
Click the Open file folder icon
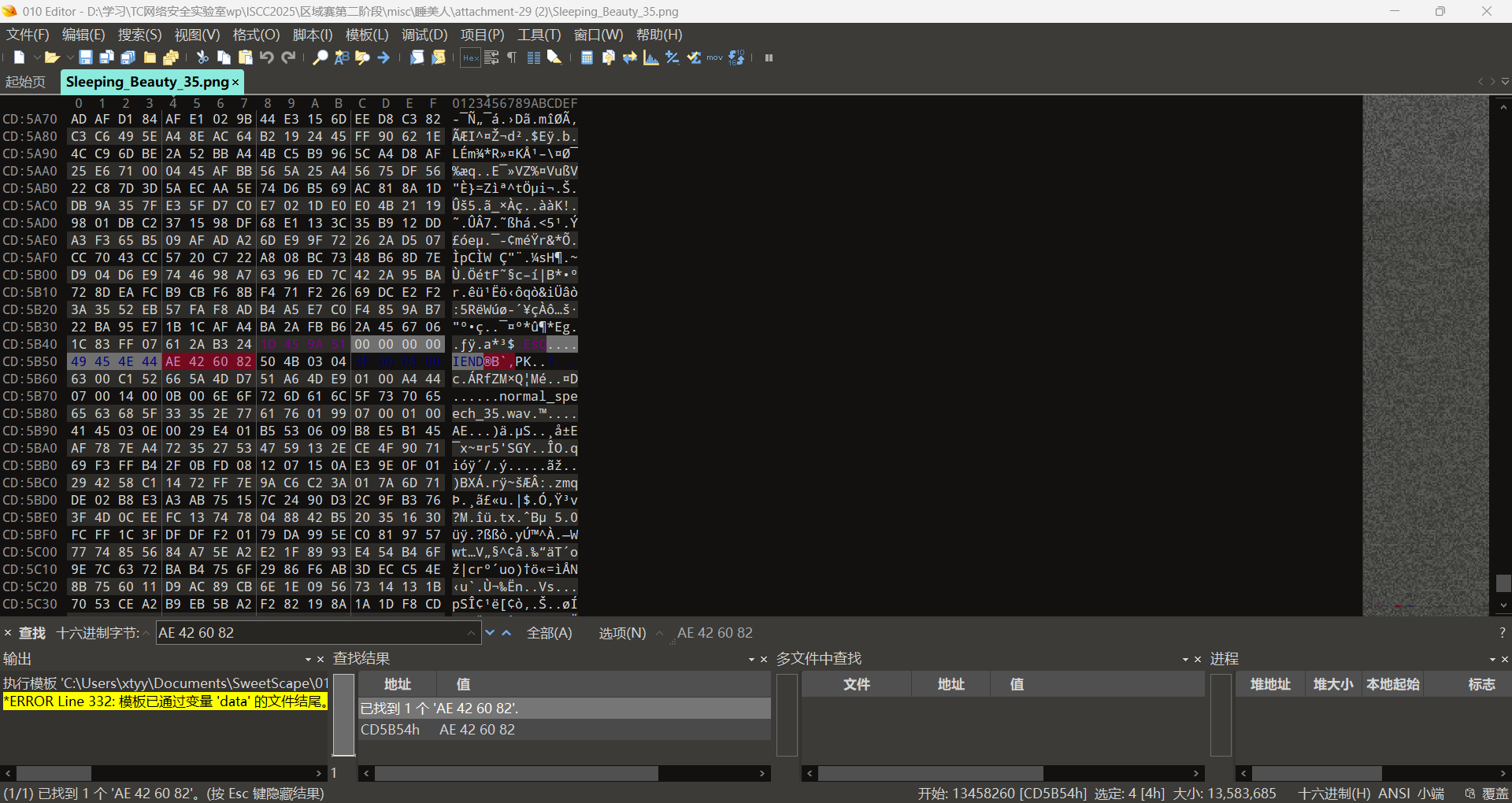coord(52,57)
